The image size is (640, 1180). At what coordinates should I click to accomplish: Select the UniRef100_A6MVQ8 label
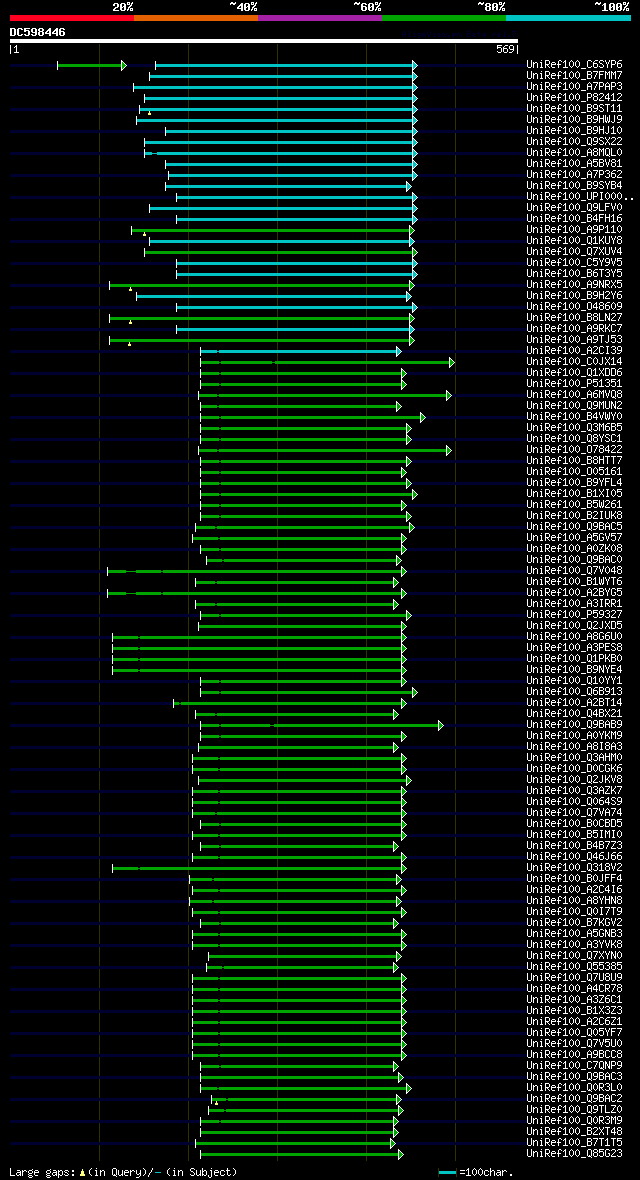(x=574, y=394)
